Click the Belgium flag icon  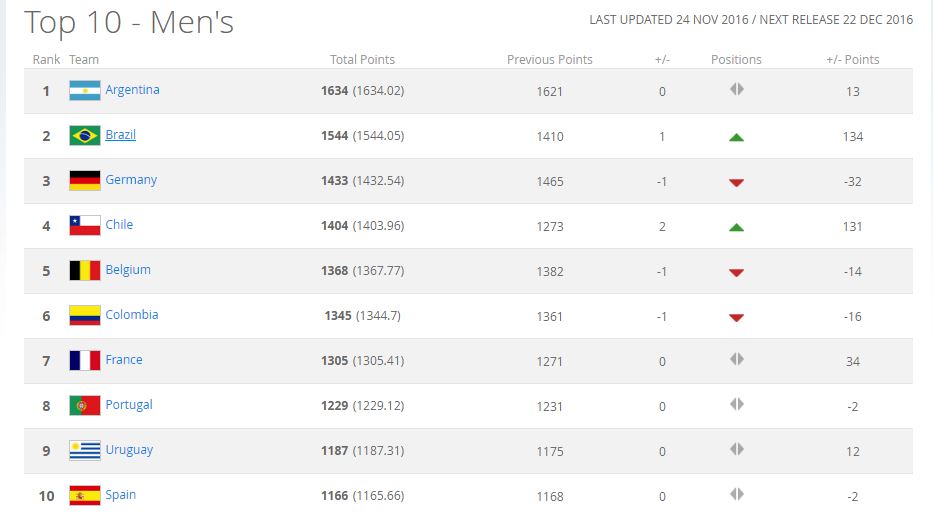pos(84,271)
